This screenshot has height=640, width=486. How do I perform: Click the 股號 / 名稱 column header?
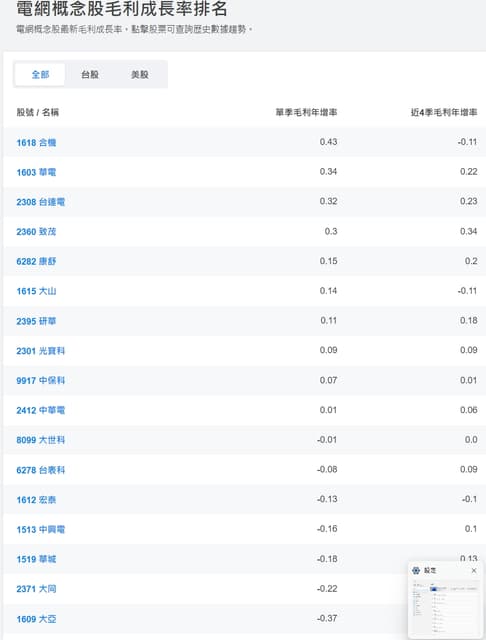pyautogui.click(x=38, y=112)
